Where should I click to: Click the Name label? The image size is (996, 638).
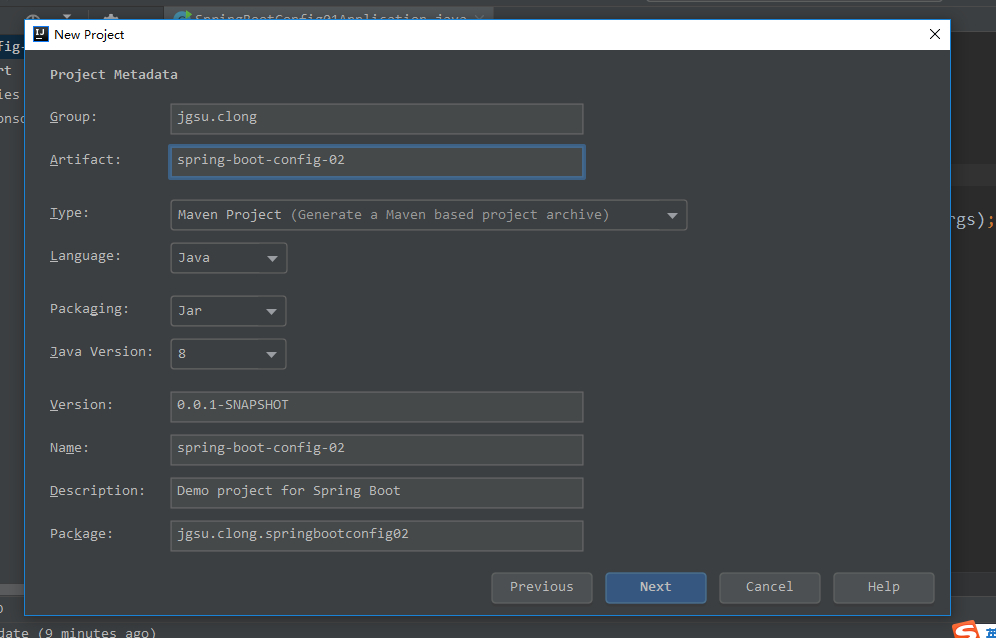point(70,448)
